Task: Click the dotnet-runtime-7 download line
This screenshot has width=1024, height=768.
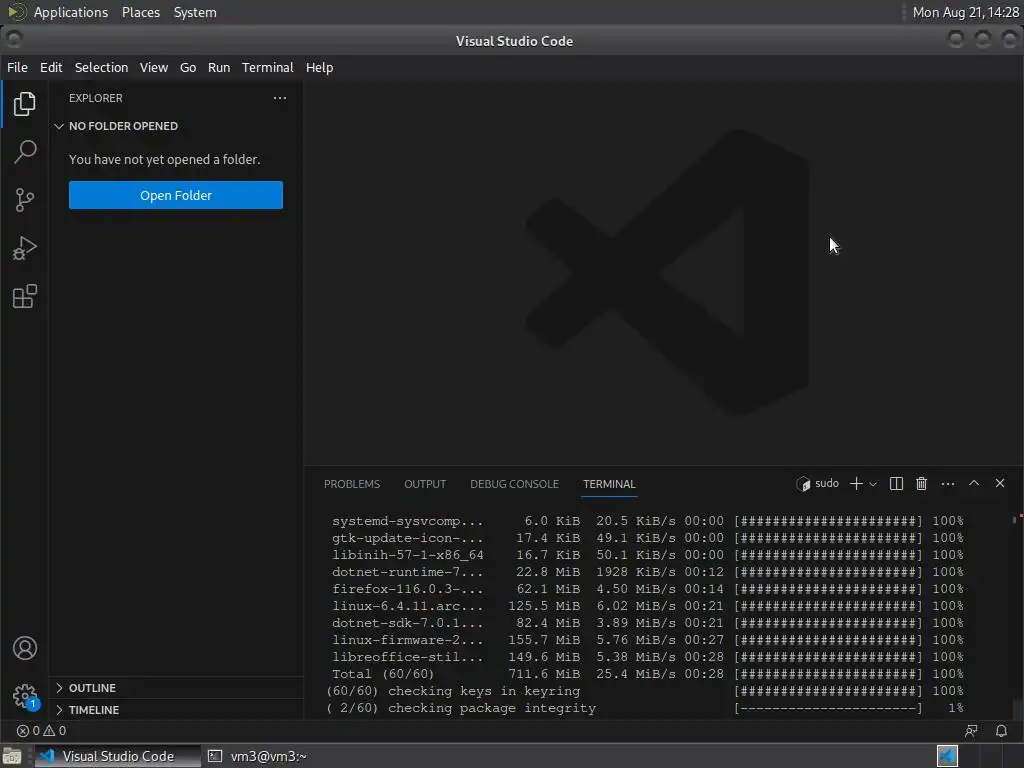Action: [647, 572]
